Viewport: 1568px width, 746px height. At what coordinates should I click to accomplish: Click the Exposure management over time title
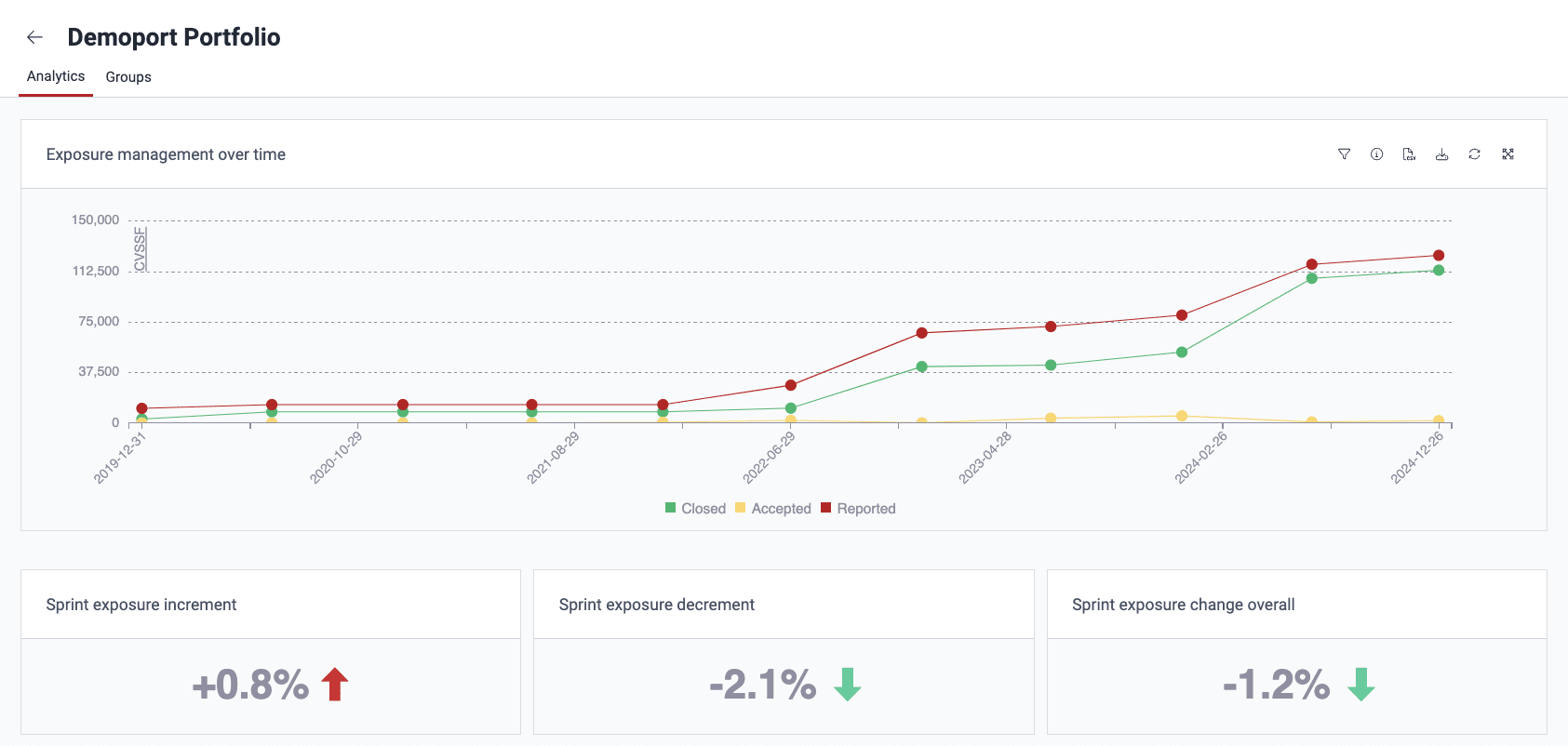pyautogui.click(x=166, y=154)
